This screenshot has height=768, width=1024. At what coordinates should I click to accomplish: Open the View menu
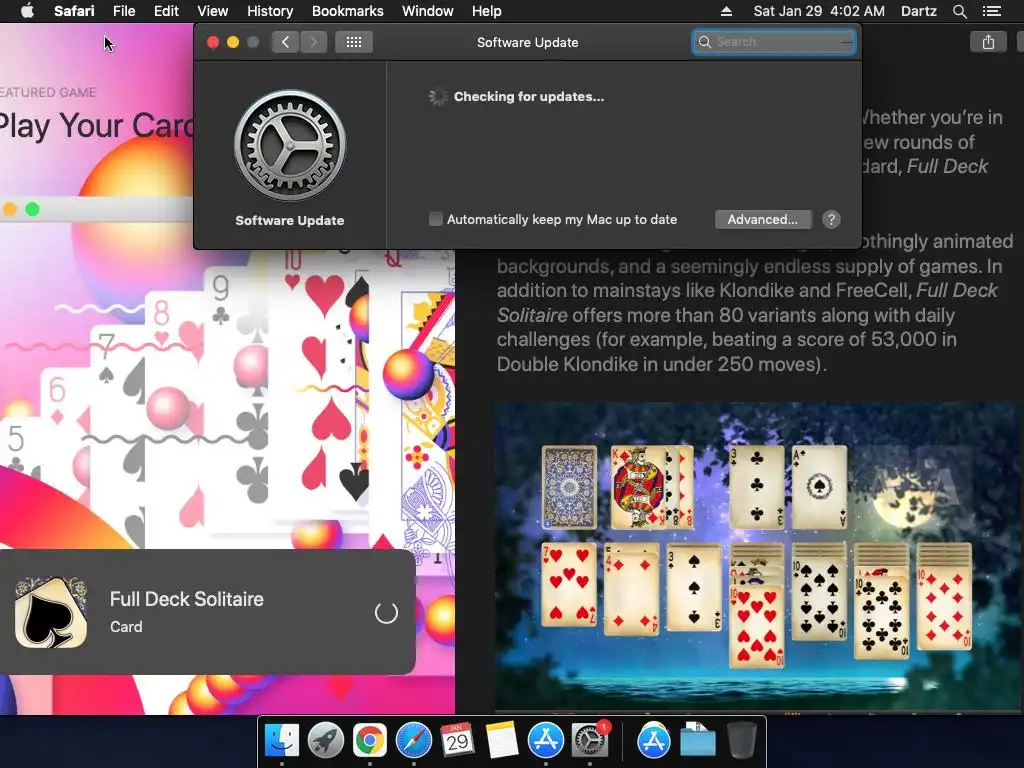coord(212,11)
